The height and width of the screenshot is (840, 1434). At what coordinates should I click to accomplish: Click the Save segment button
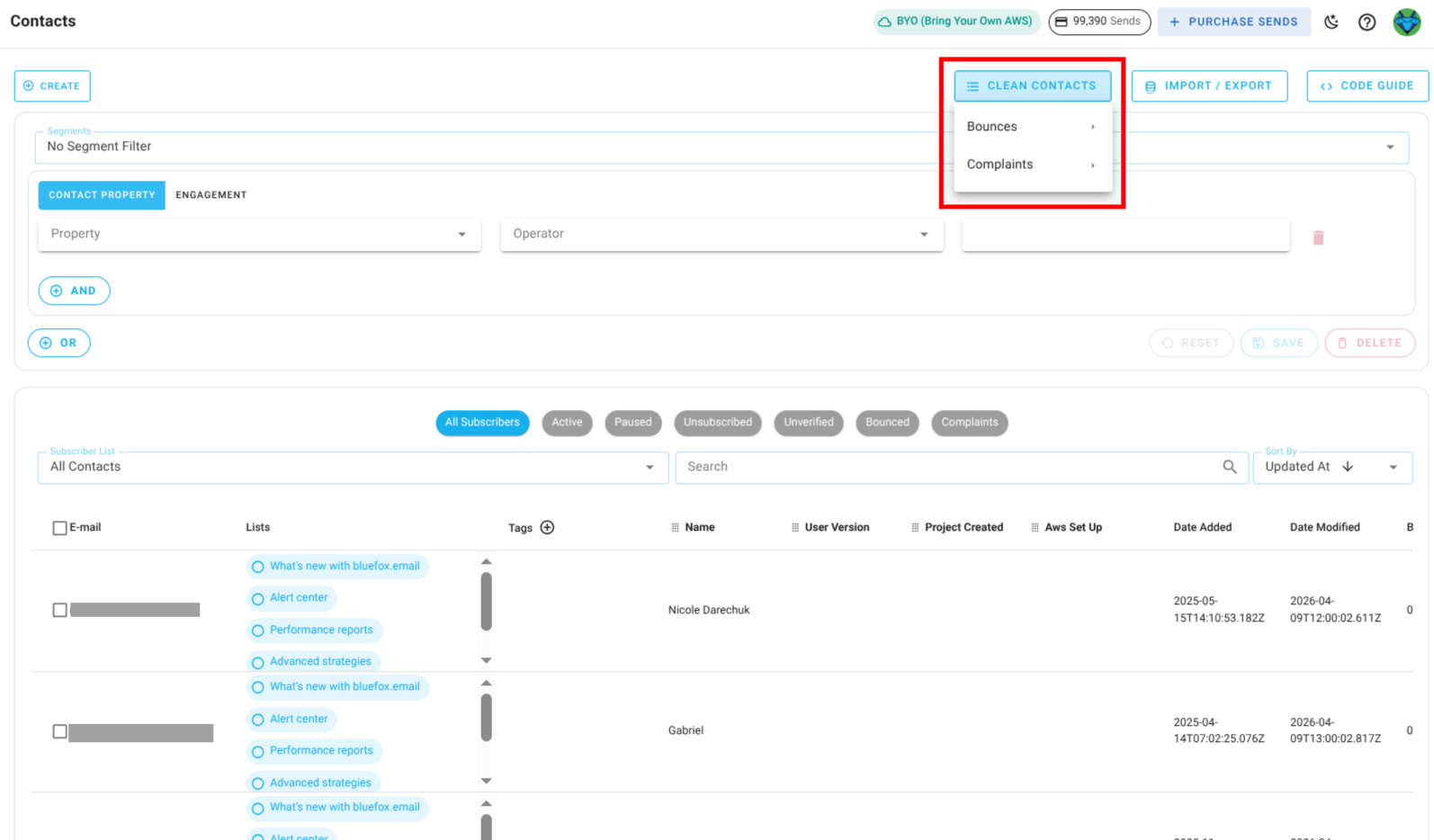(x=1278, y=343)
